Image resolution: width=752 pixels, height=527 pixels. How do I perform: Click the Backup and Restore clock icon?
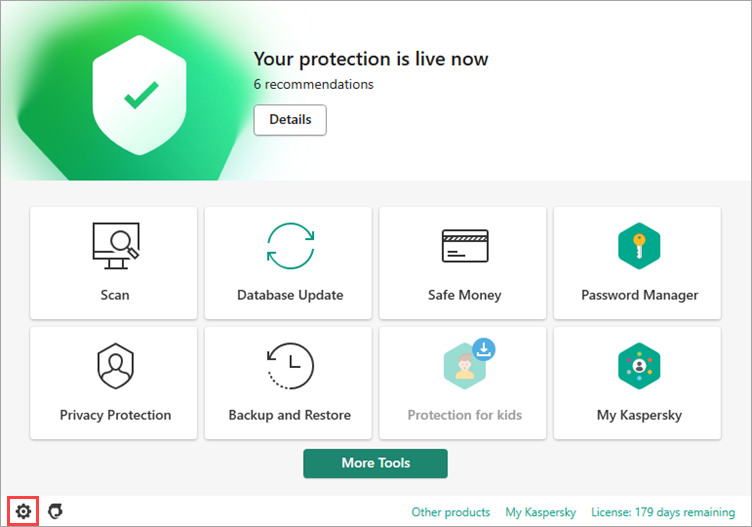[290, 365]
